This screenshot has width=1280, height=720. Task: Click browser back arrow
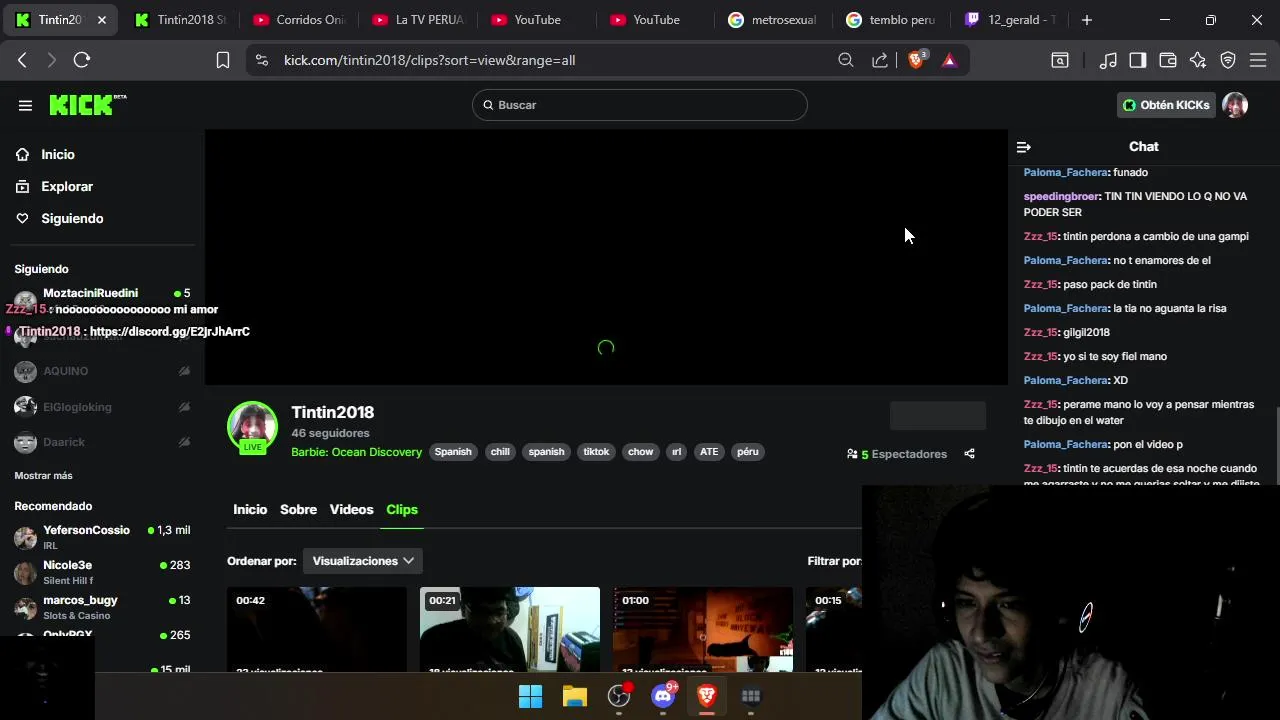point(22,60)
